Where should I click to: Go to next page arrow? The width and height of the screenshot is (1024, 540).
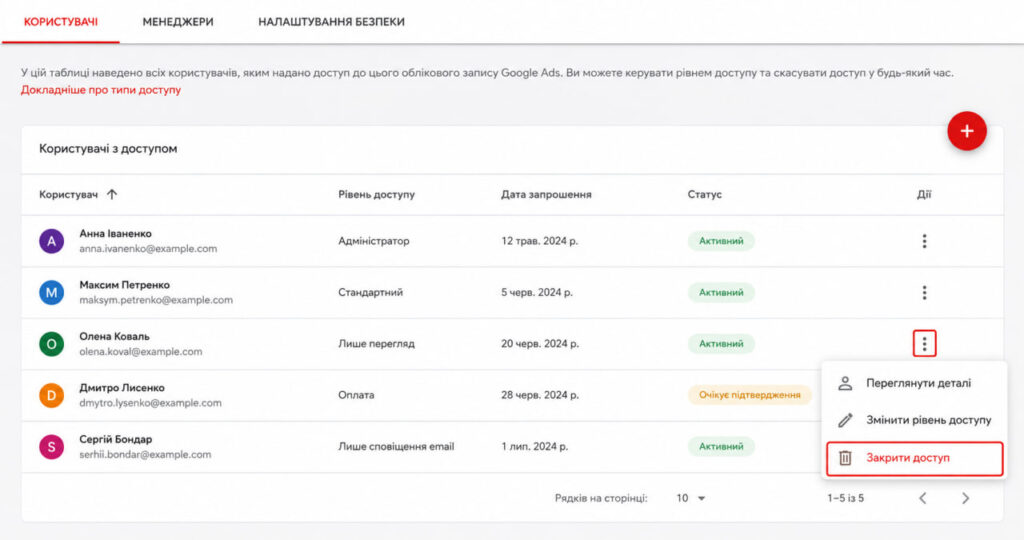[965, 498]
